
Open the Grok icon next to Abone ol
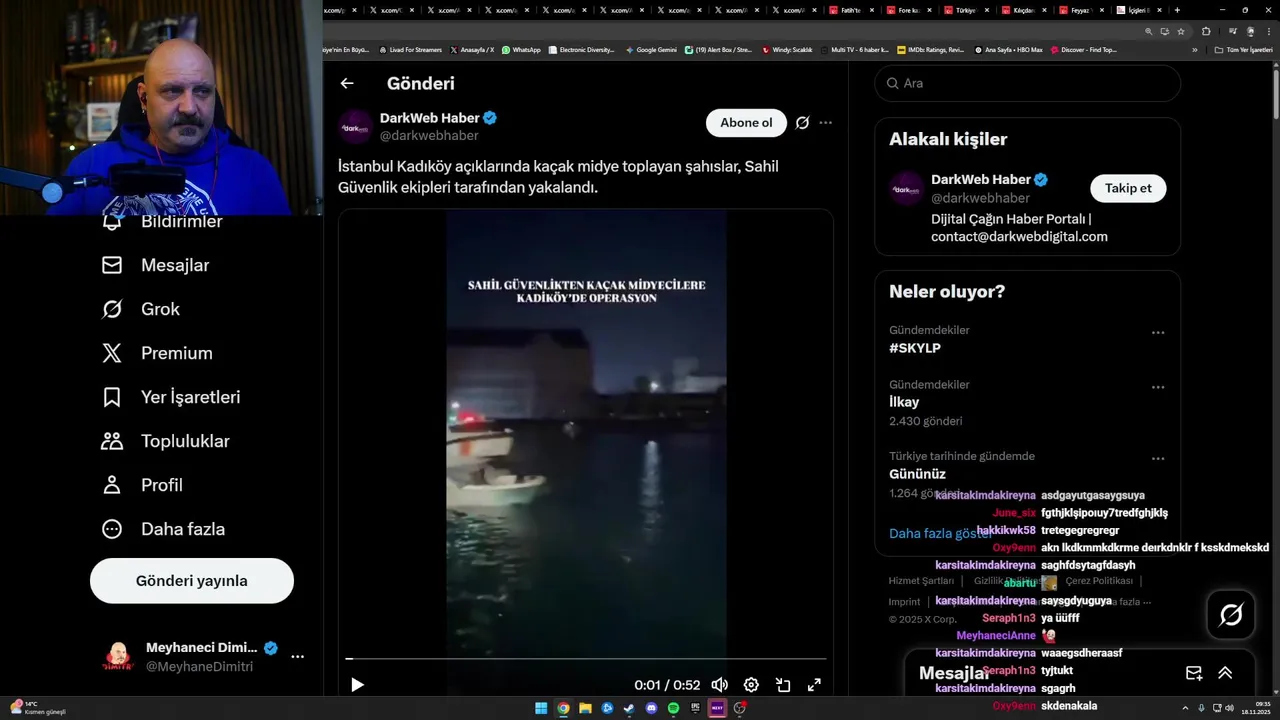(802, 123)
